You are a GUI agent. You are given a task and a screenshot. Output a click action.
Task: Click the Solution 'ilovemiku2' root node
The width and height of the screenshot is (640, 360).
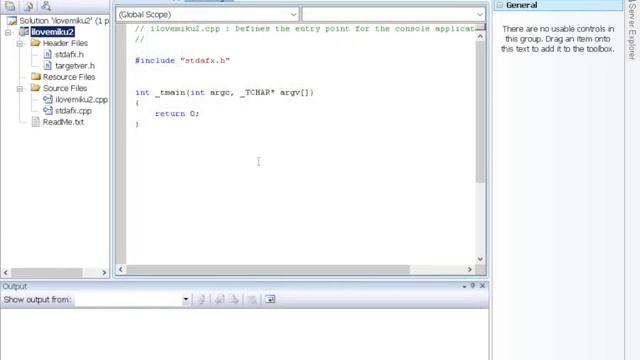64,21
